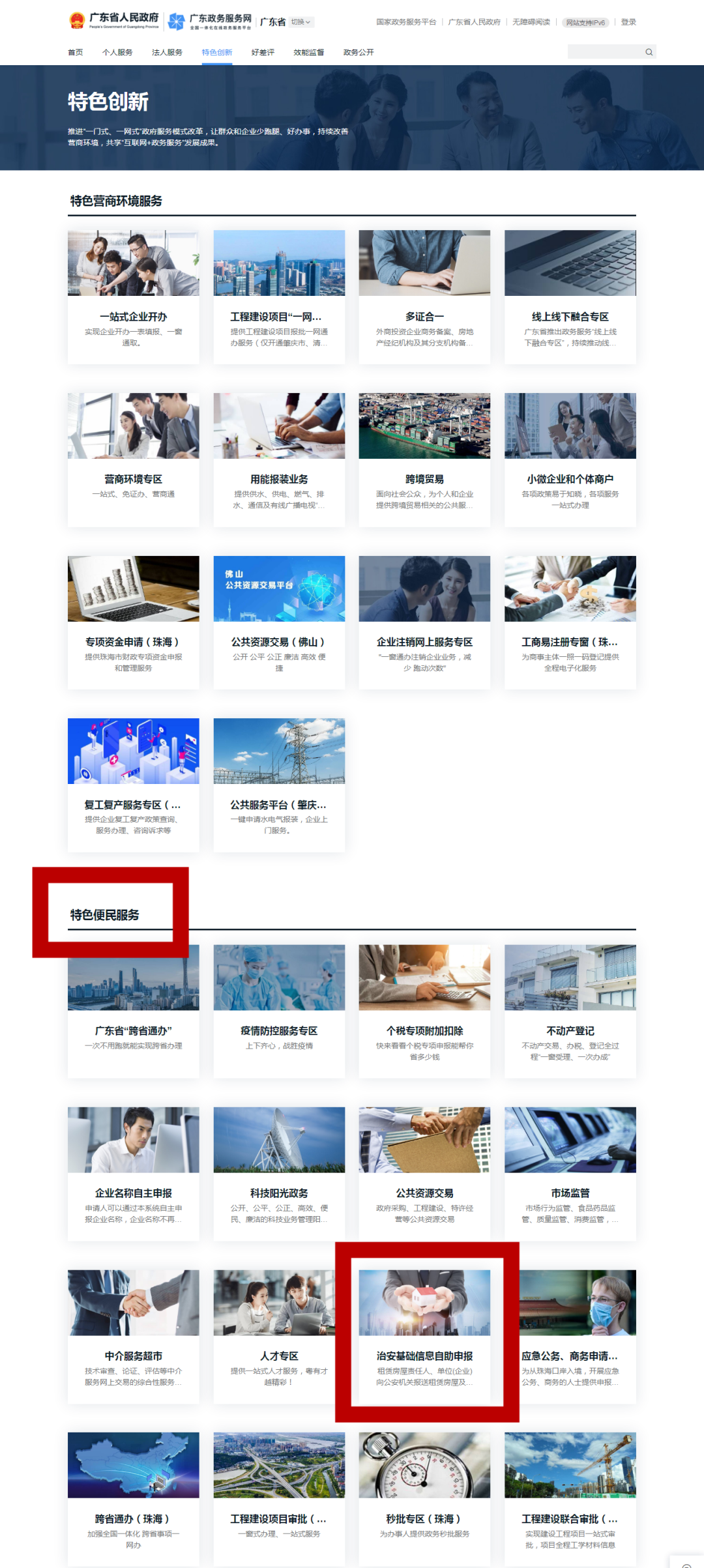The width and height of the screenshot is (704, 1568).
Task: Switch to the 个人服务 tab
Action: (117, 52)
